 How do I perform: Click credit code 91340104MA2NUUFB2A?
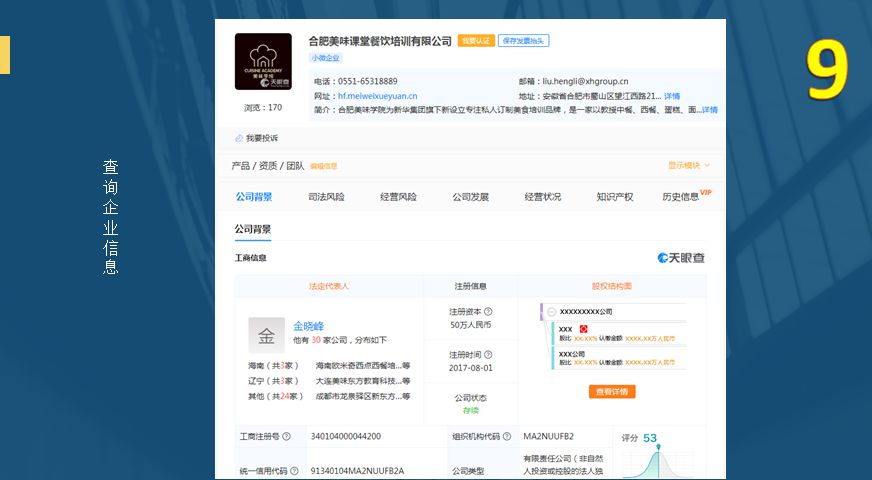357,471
